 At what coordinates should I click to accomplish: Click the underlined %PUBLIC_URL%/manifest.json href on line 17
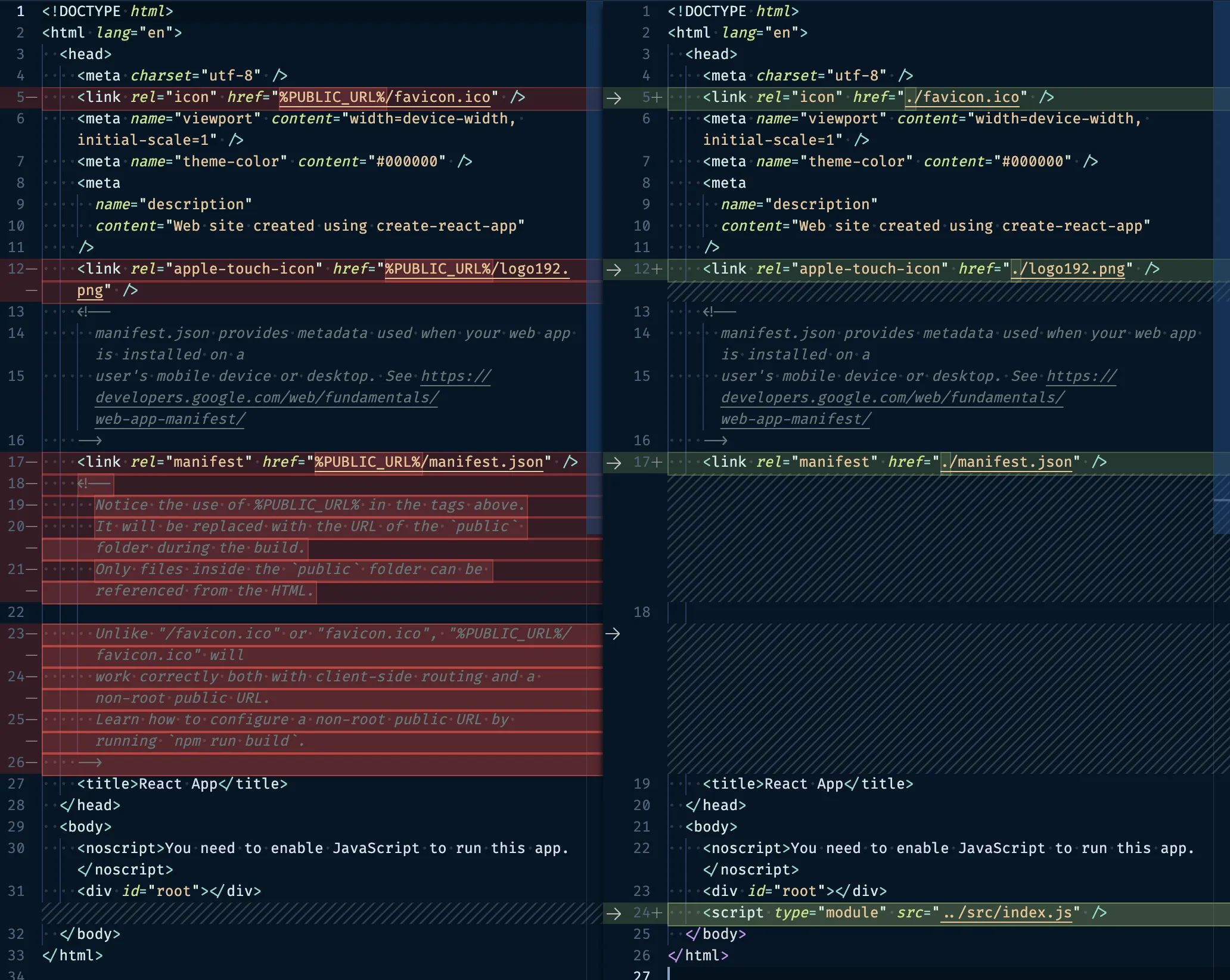429,462
